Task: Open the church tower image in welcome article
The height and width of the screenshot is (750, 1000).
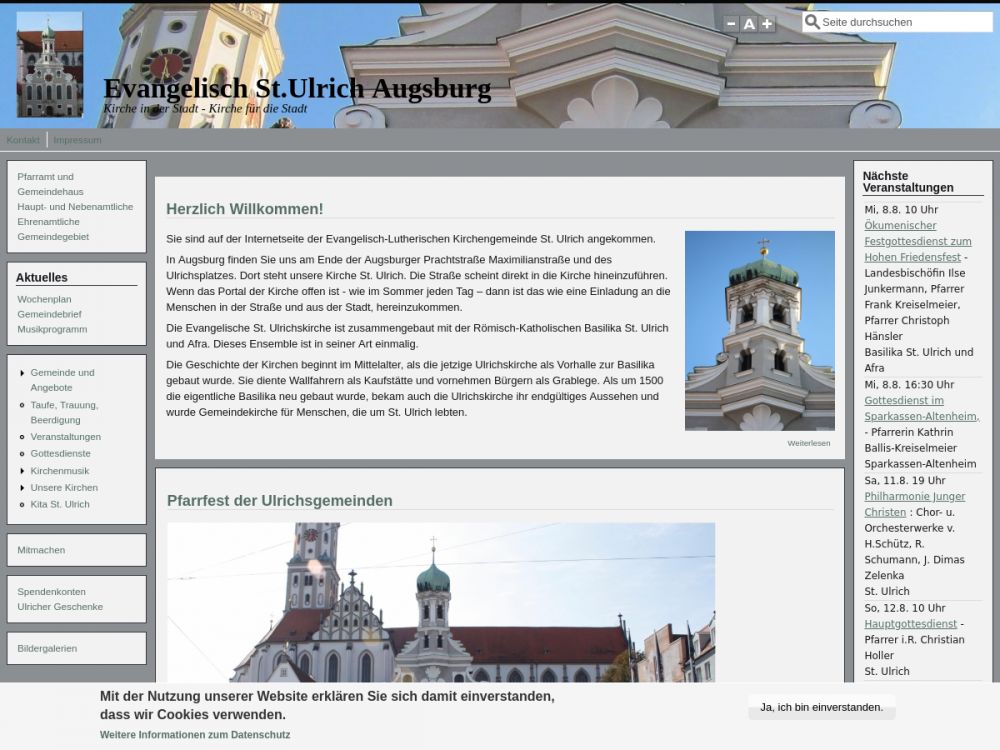Action: [x=759, y=330]
